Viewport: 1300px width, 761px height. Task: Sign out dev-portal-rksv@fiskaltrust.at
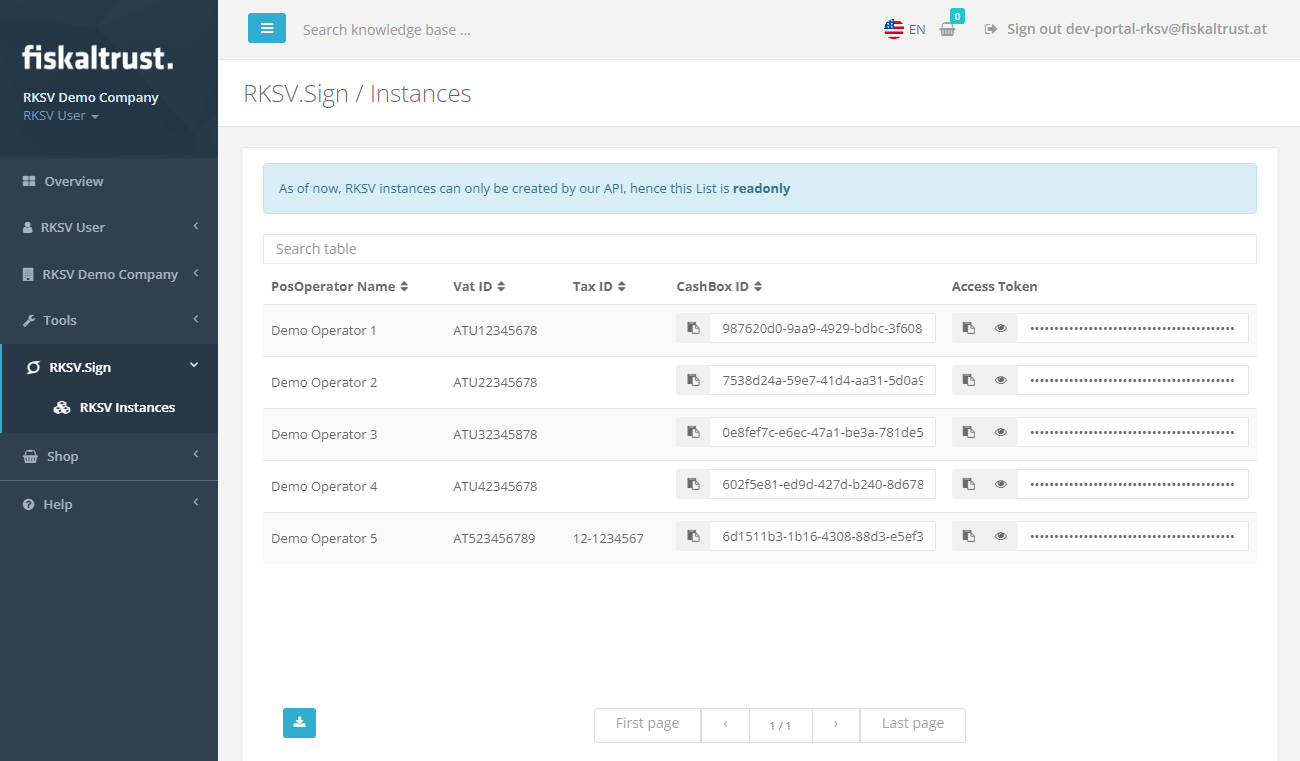[1126, 29]
